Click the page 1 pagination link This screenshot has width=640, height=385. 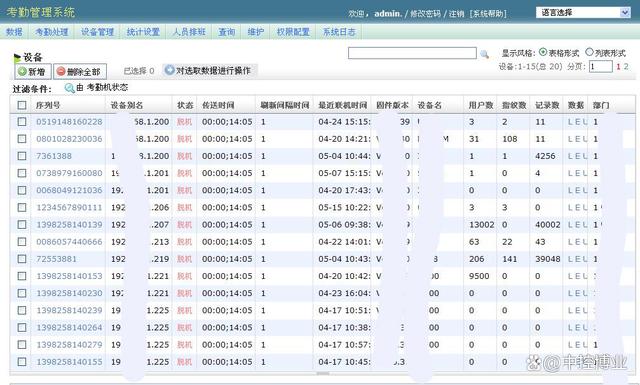[x=618, y=67]
